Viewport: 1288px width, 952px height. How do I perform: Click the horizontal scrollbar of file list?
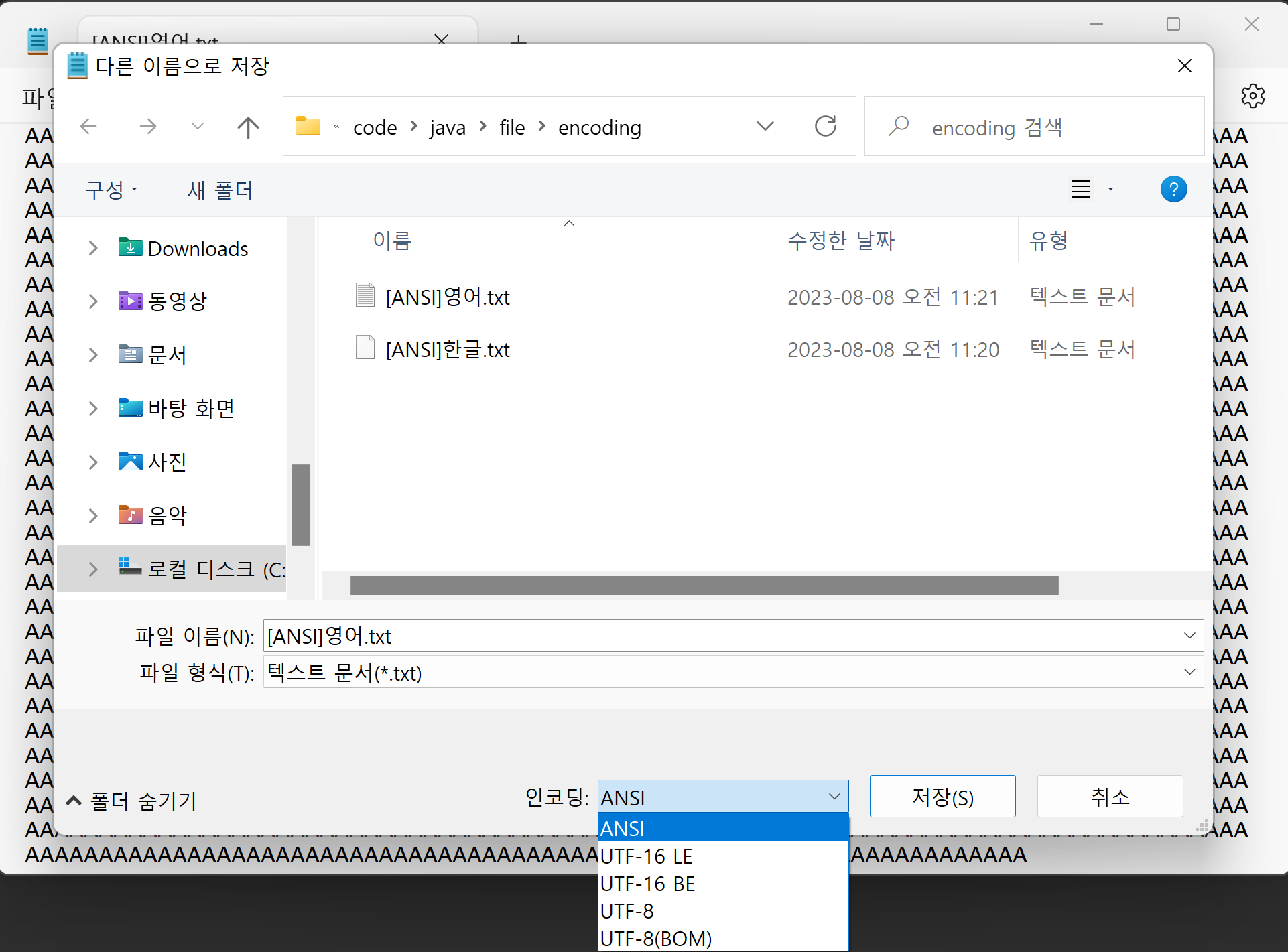tap(704, 586)
